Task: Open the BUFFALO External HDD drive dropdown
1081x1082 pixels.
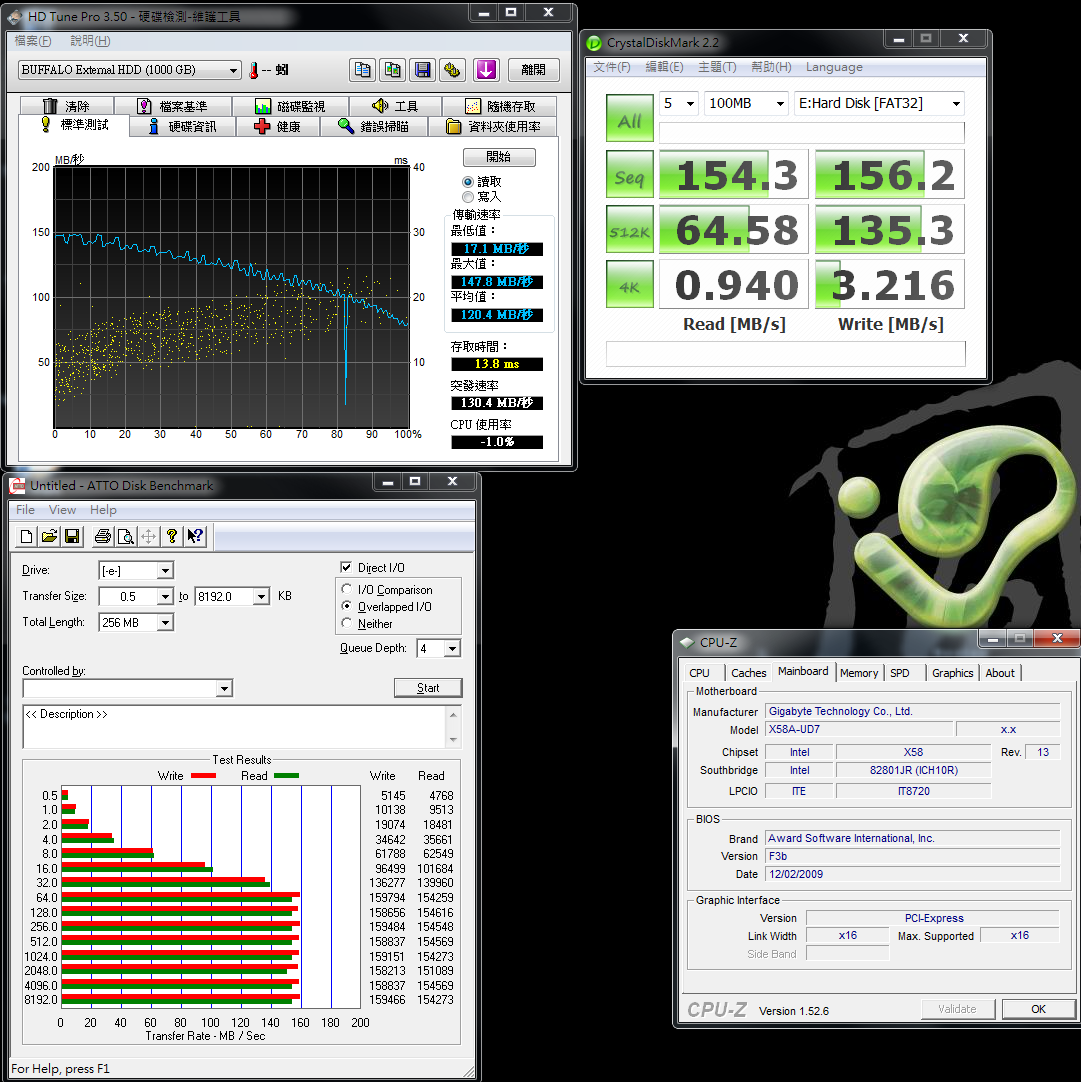Action: click(x=130, y=70)
